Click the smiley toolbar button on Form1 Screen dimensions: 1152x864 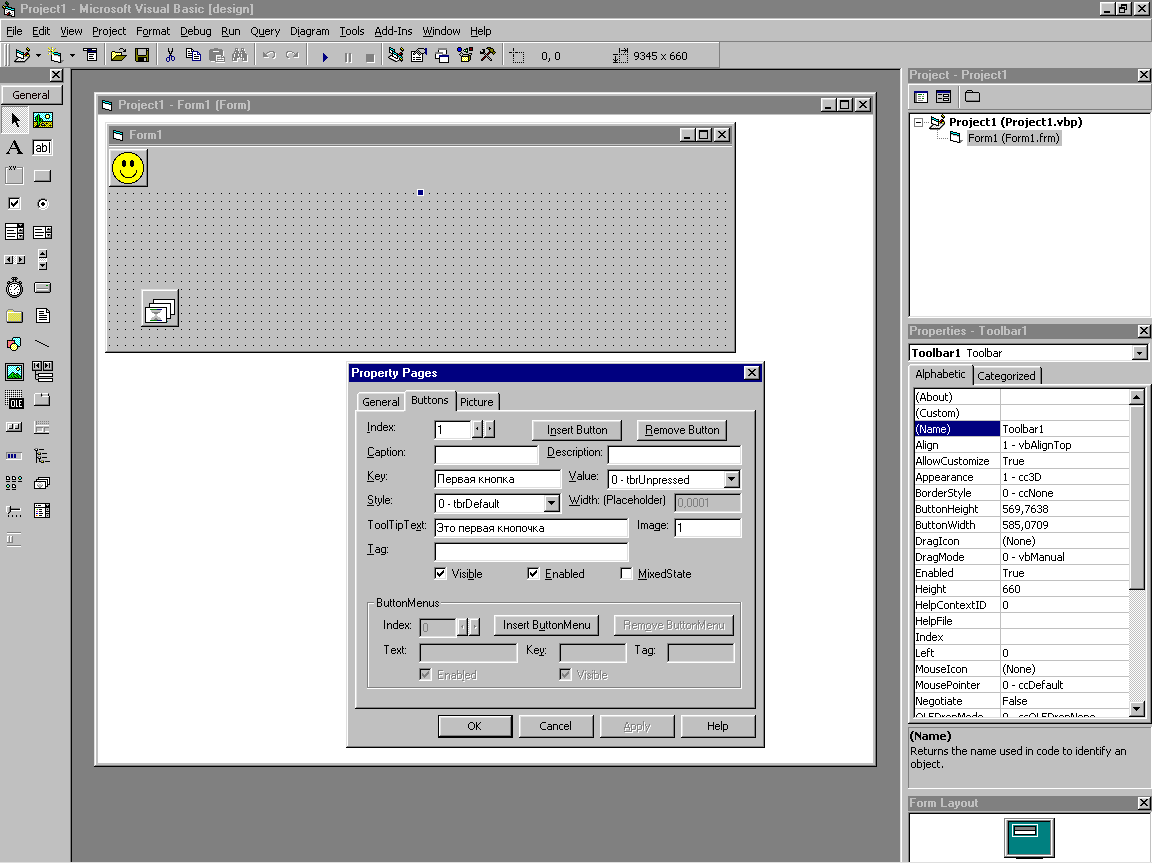(129, 168)
